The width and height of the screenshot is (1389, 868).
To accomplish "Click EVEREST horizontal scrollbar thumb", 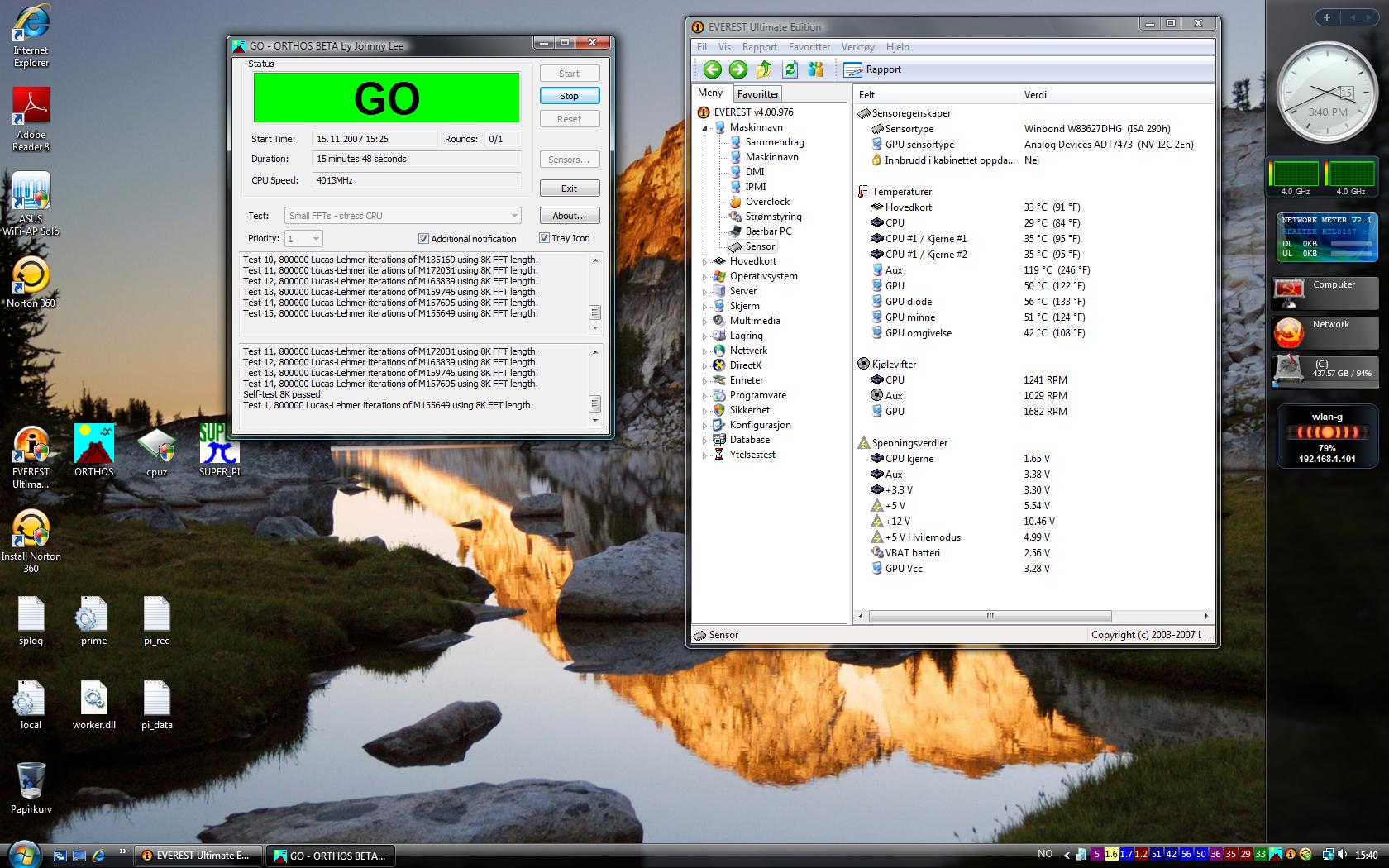I will click(x=990, y=616).
